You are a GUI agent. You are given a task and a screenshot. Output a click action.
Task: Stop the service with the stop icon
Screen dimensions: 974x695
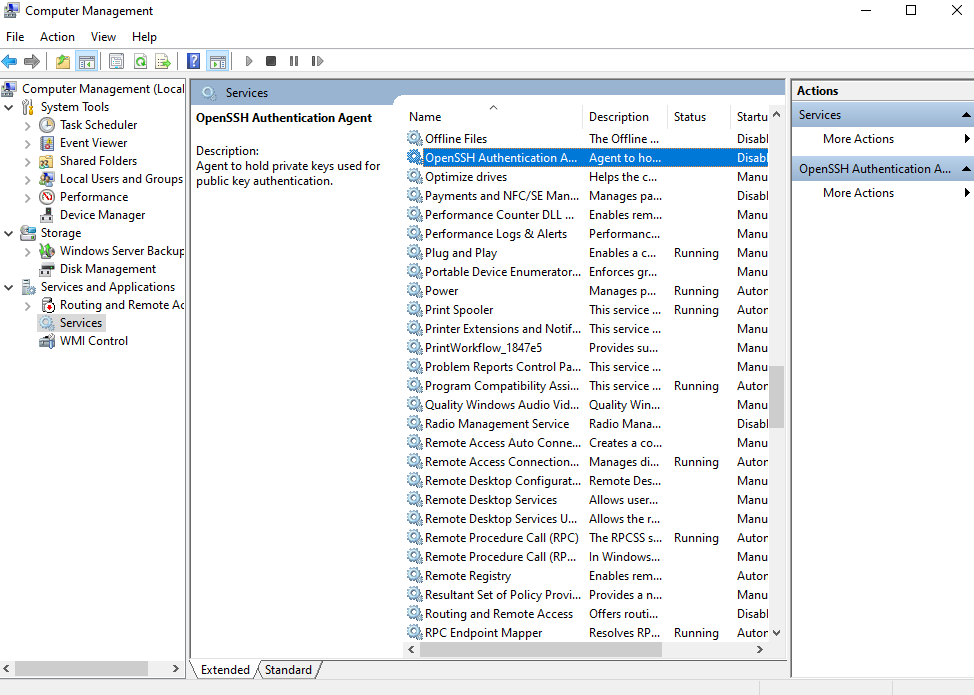click(271, 61)
